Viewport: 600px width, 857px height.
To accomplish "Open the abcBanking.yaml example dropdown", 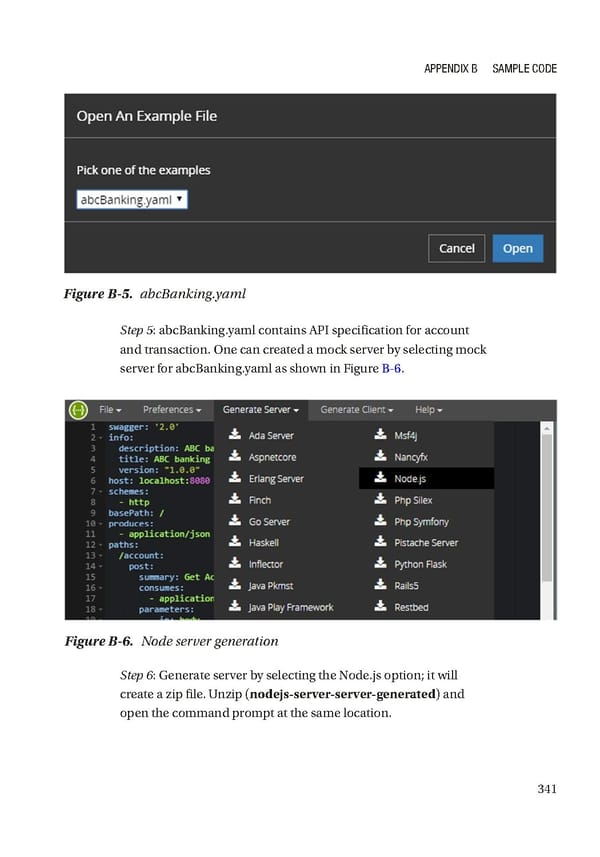I will pos(132,199).
